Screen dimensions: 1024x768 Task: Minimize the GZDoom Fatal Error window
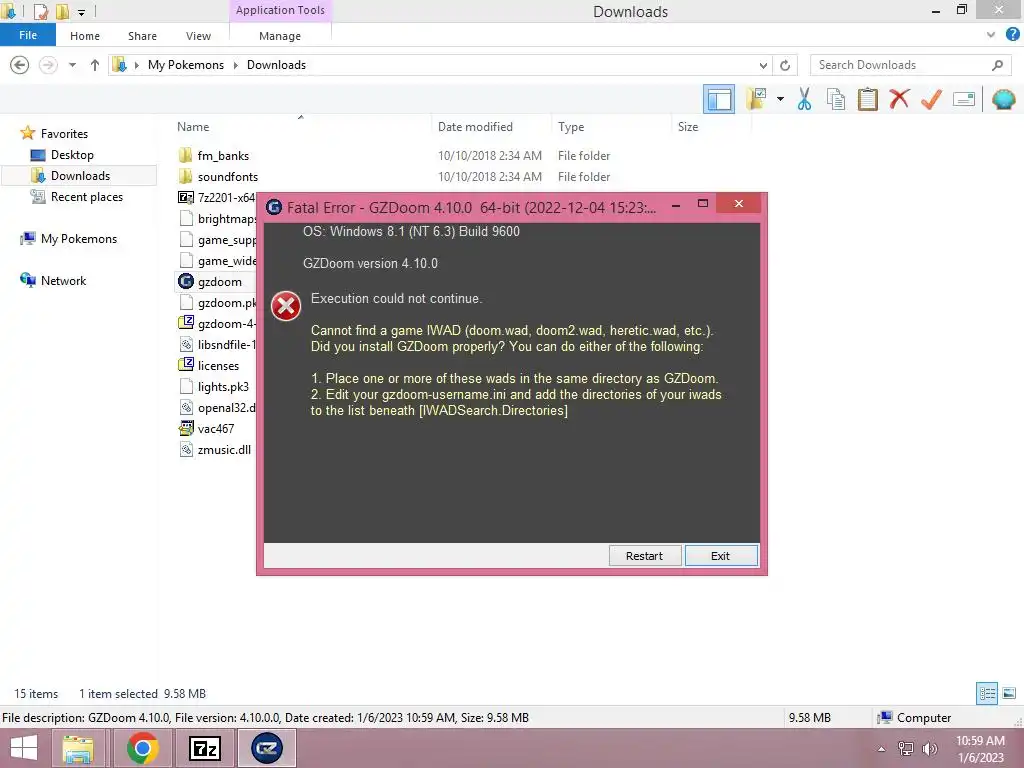coord(676,204)
